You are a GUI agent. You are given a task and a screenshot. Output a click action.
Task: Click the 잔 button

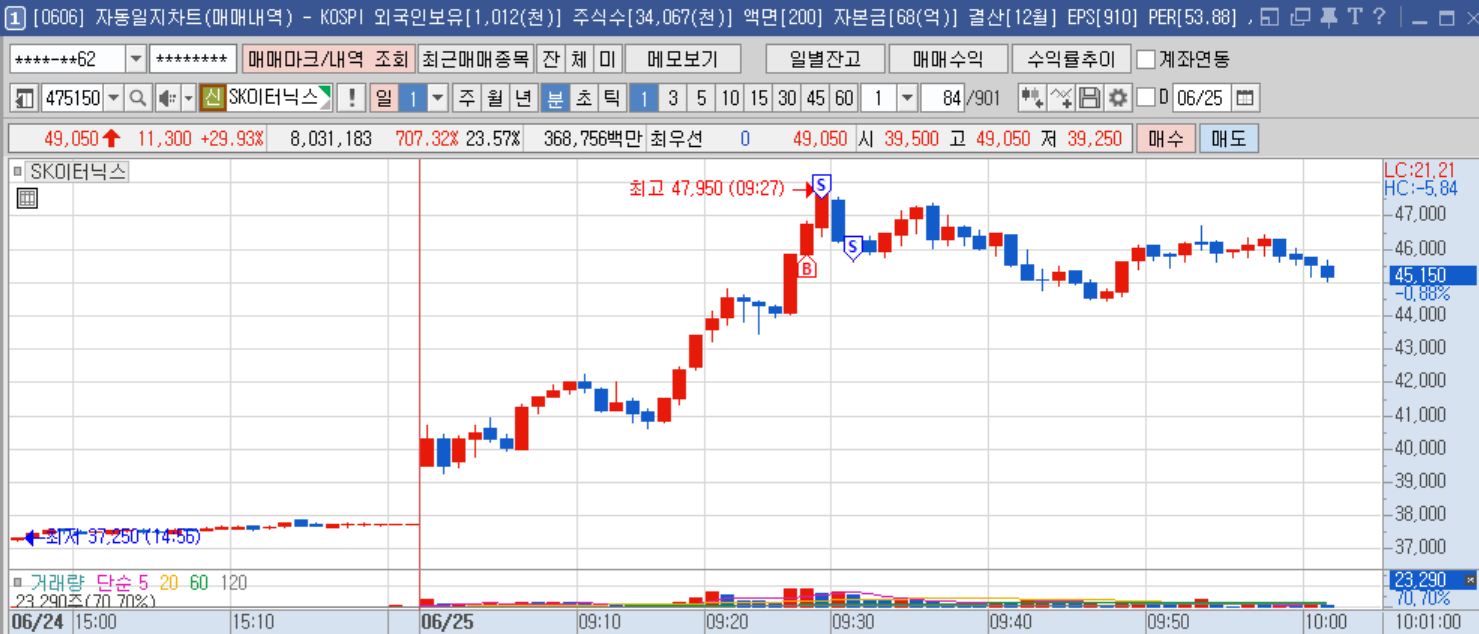[x=550, y=59]
